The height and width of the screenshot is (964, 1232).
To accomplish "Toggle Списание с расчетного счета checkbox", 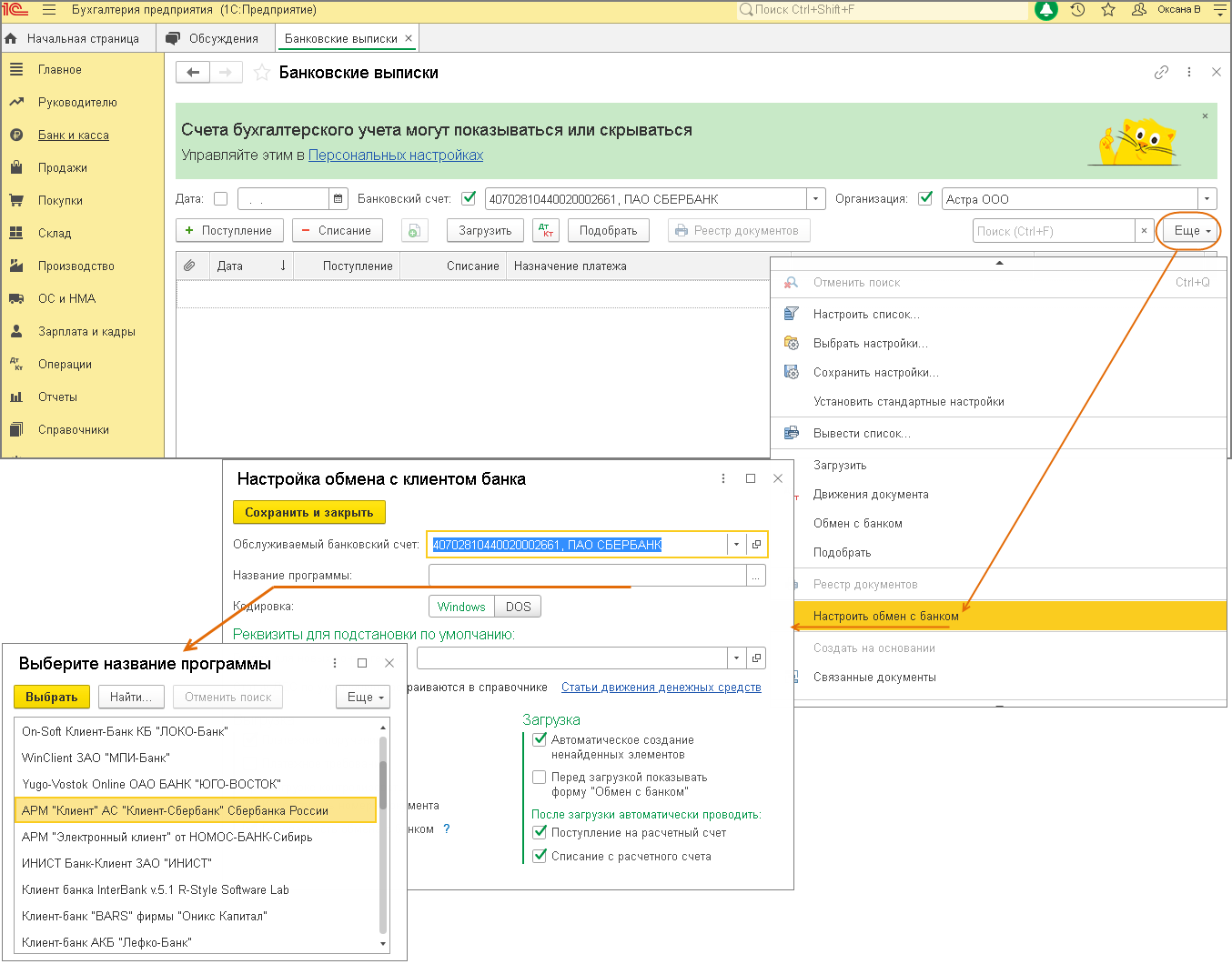I will click(540, 856).
